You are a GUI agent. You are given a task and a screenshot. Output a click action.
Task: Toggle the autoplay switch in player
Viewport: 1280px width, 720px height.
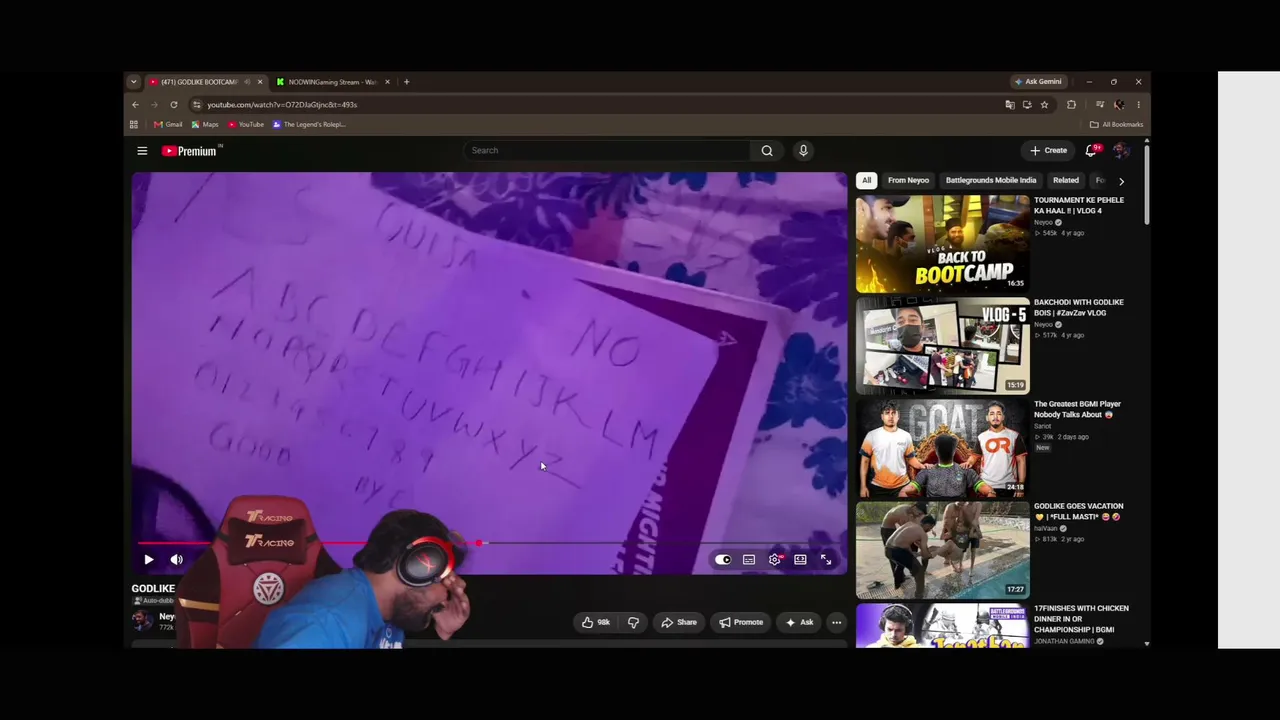[x=723, y=560]
